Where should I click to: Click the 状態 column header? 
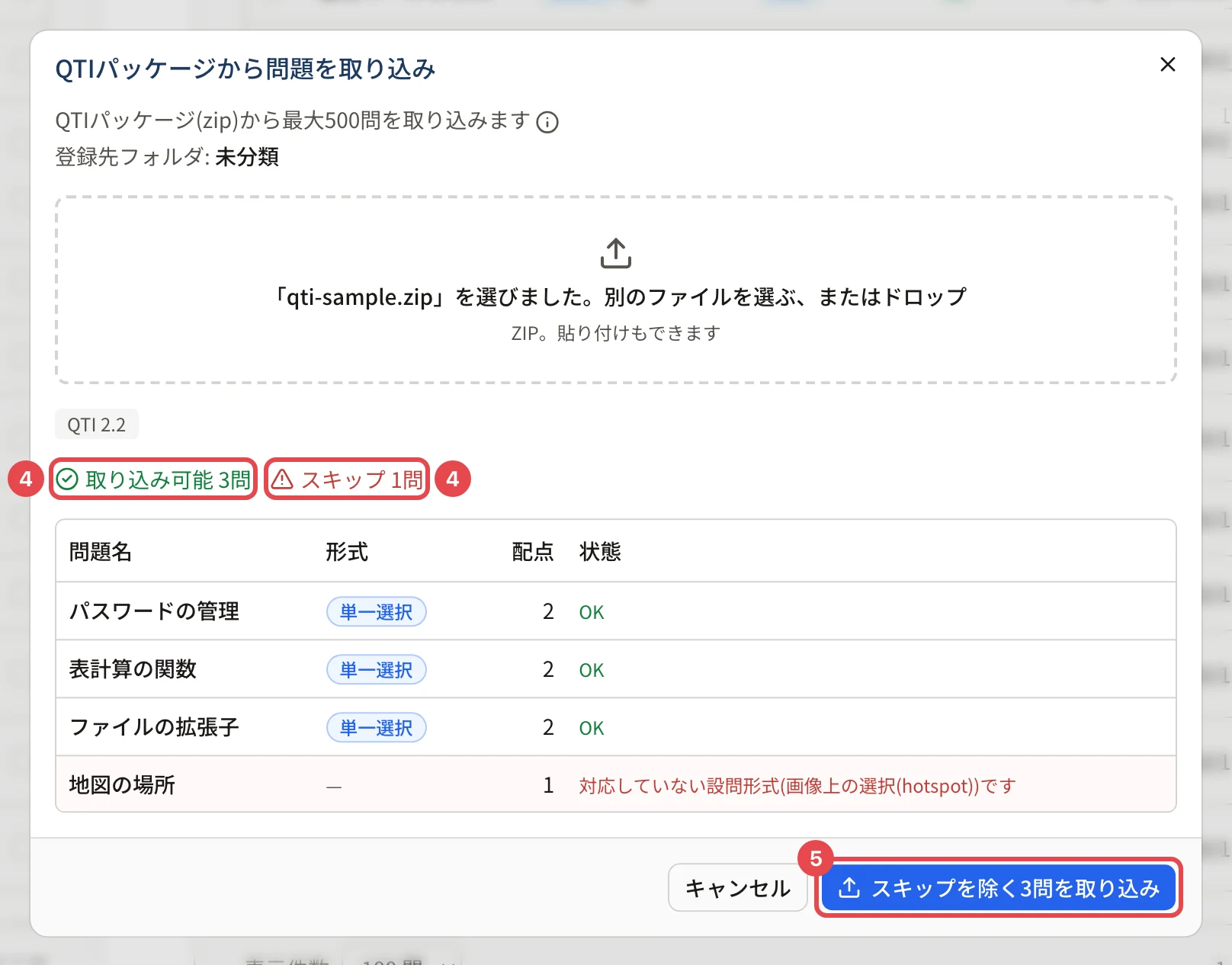(x=600, y=552)
